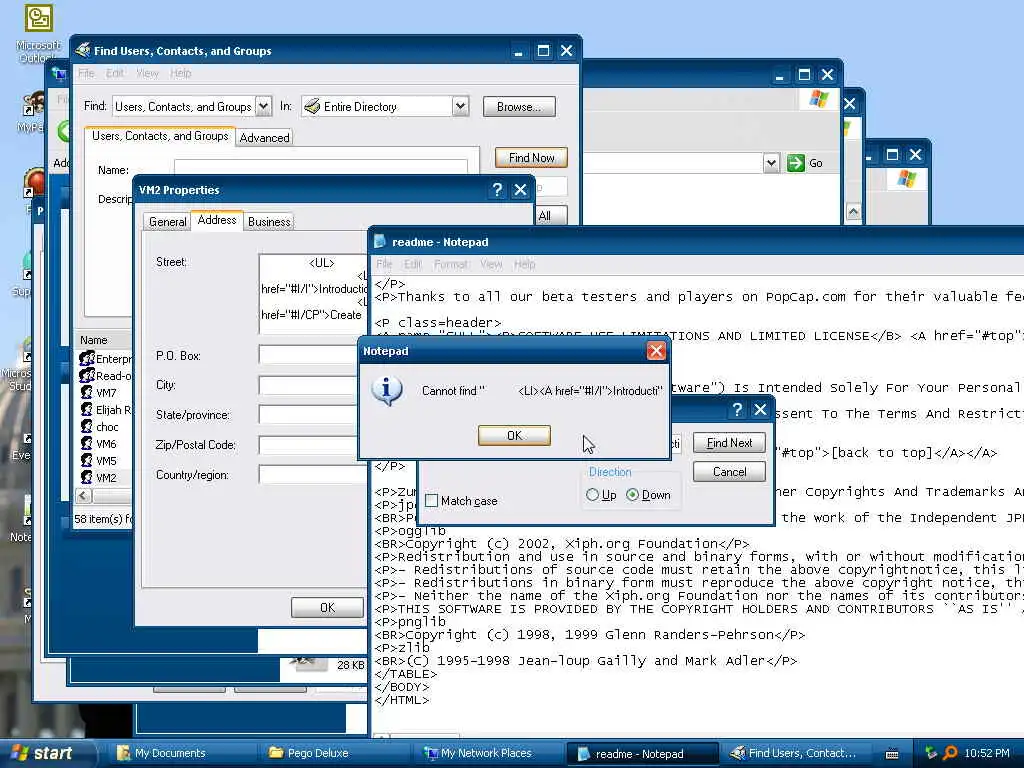Select the Enterprise group icon in results list

point(87,358)
